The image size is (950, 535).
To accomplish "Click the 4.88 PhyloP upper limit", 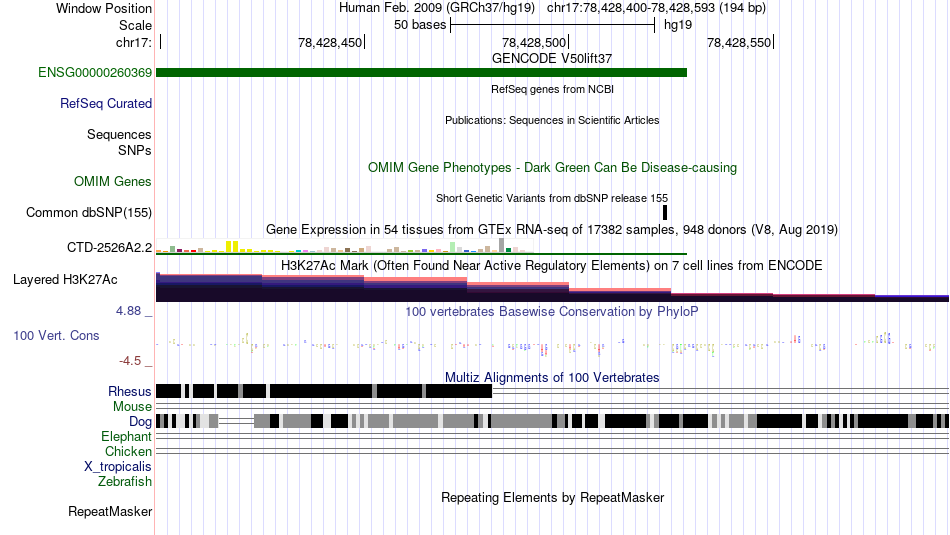I will tap(128, 311).
